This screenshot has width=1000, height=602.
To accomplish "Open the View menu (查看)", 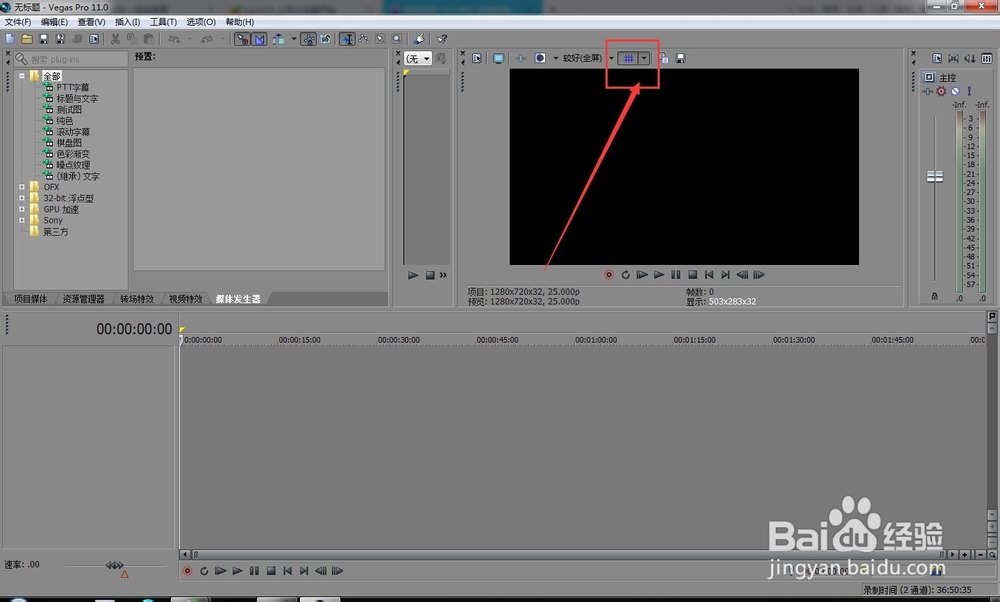I will (x=91, y=22).
